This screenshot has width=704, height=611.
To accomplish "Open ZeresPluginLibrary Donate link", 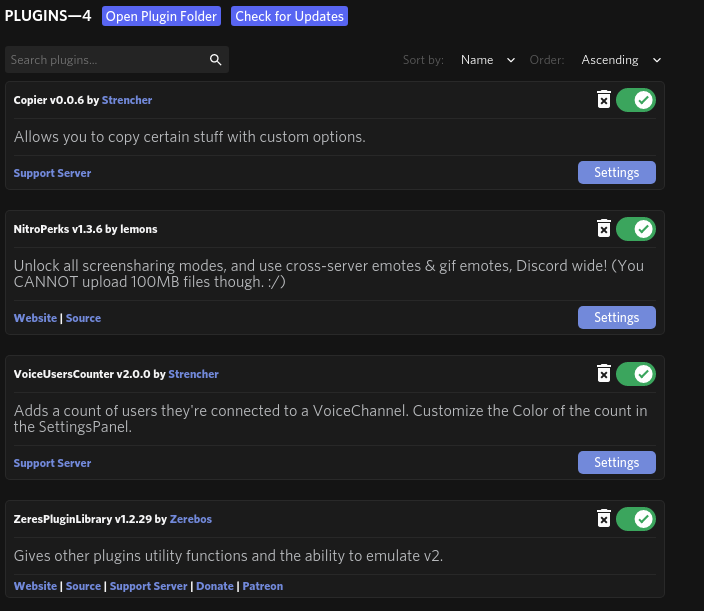I will point(215,586).
